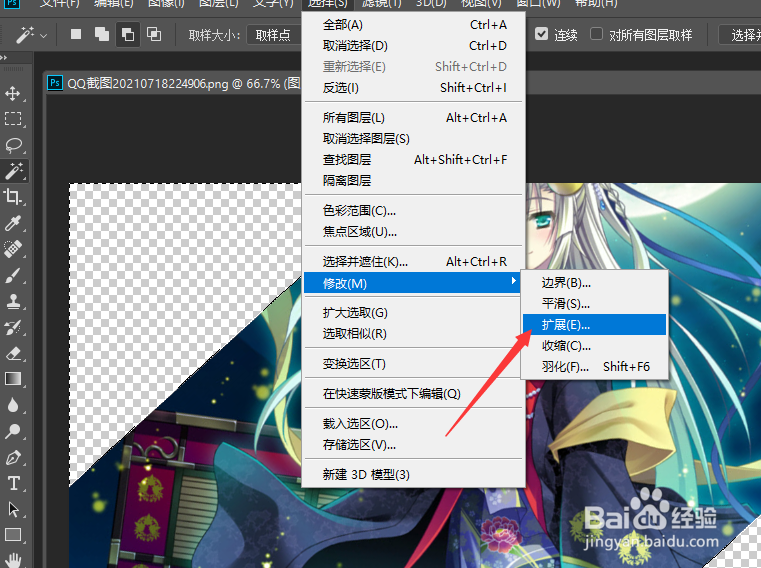The width and height of the screenshot is (761, 568).
Task: Select the Type tool
Action: click(13, 484)
